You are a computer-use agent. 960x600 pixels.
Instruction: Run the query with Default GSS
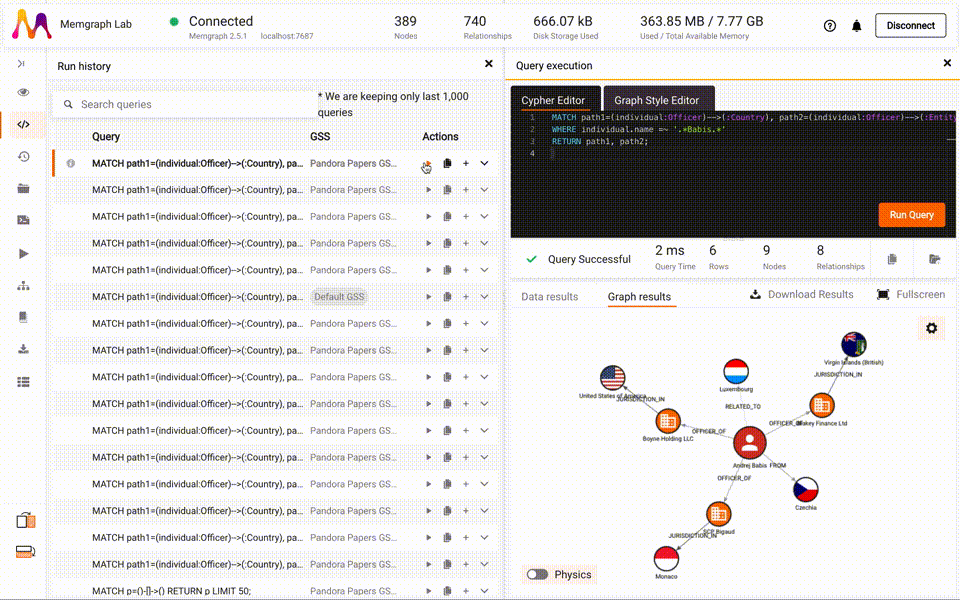coord(428,297)
